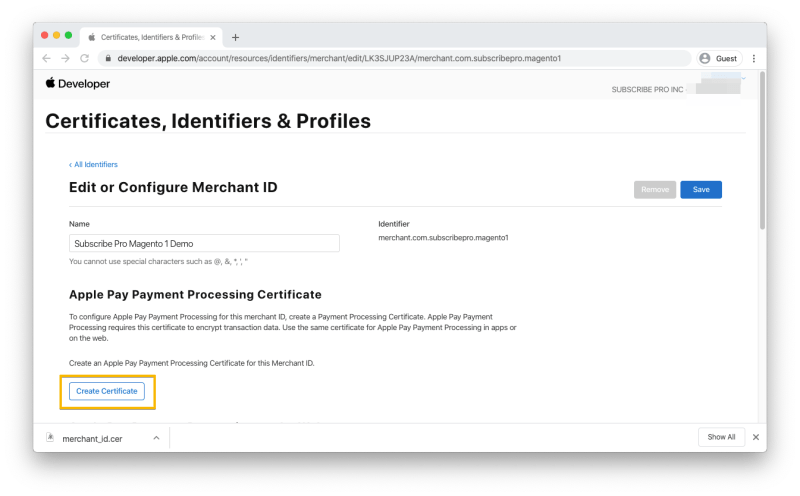This screenshot has width=800, height=496.
Task: Select the Certificates, Identifiers & Profiles tab
Action: (151, 37)
